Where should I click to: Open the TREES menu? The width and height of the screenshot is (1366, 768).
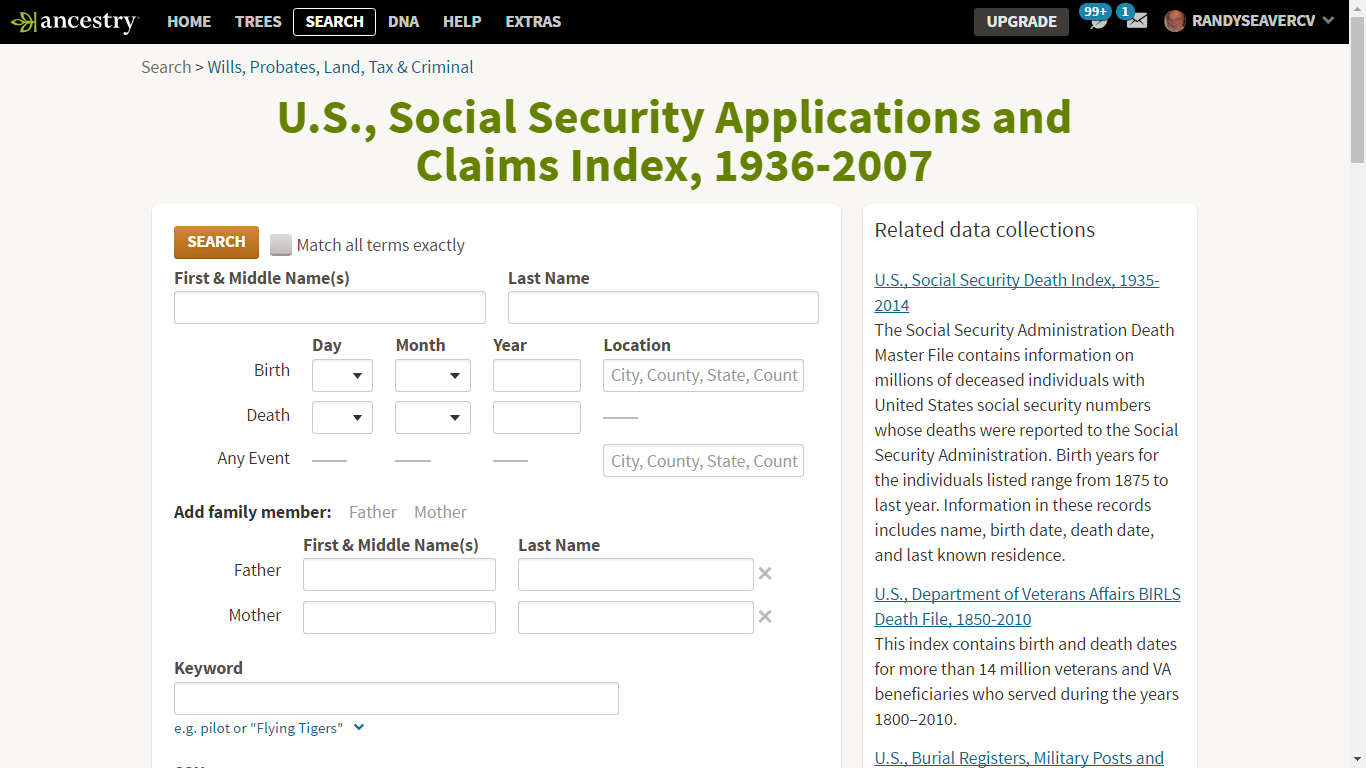[258, 21]
